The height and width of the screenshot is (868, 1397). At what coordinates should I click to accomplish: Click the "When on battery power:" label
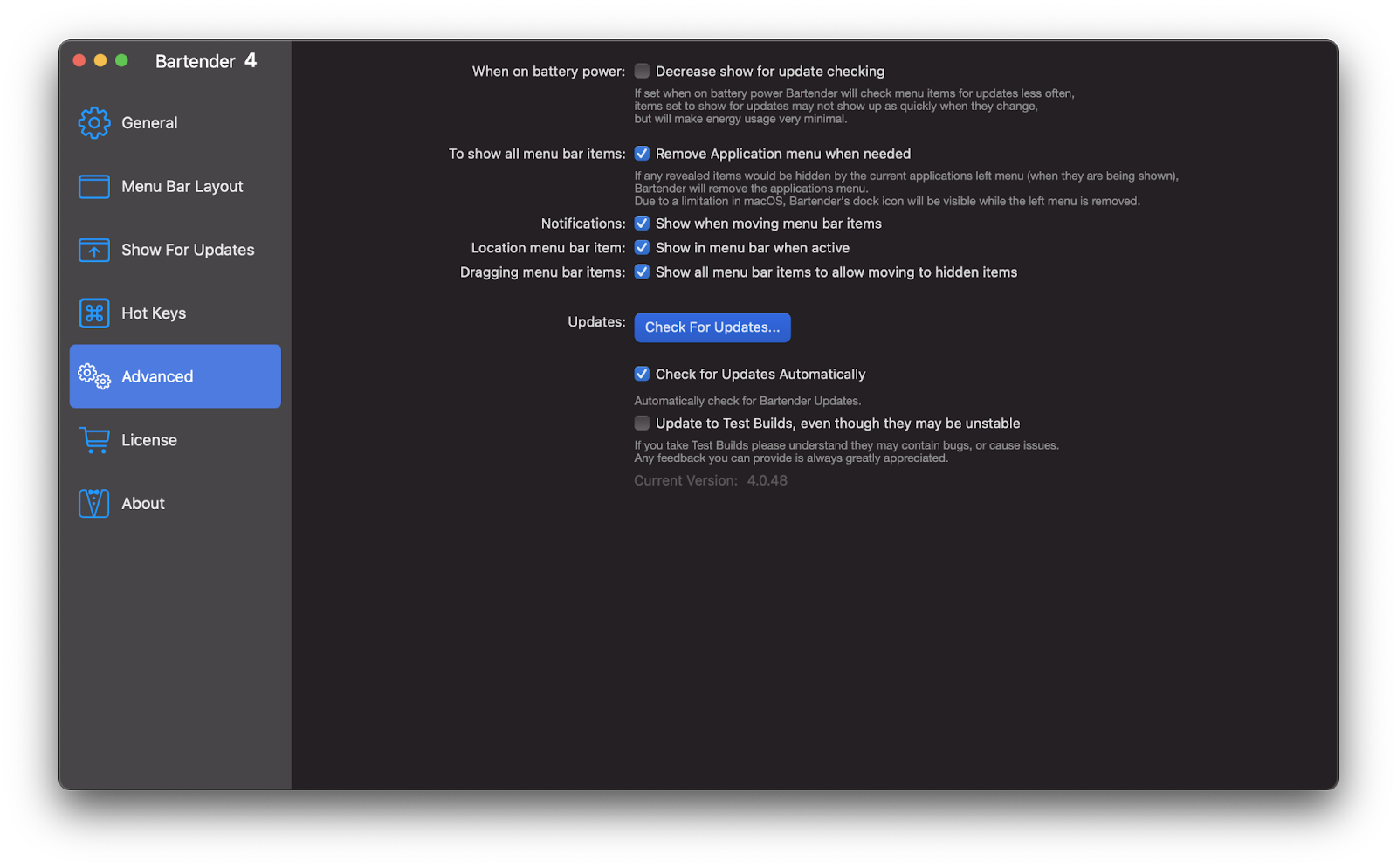click(x=548, y=72)
